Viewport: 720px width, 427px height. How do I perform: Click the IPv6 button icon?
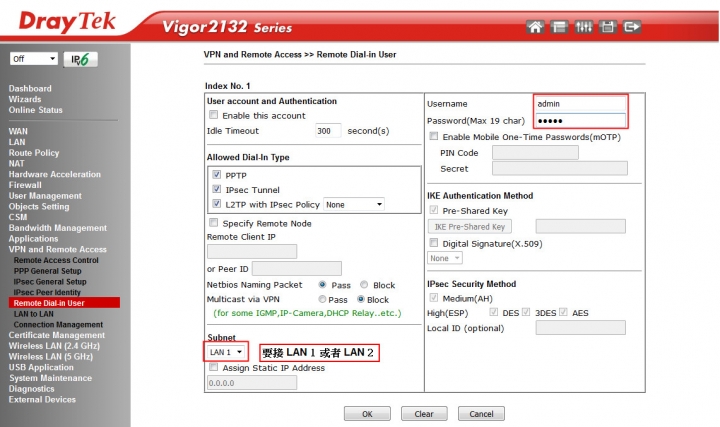[x=80, y=59]
